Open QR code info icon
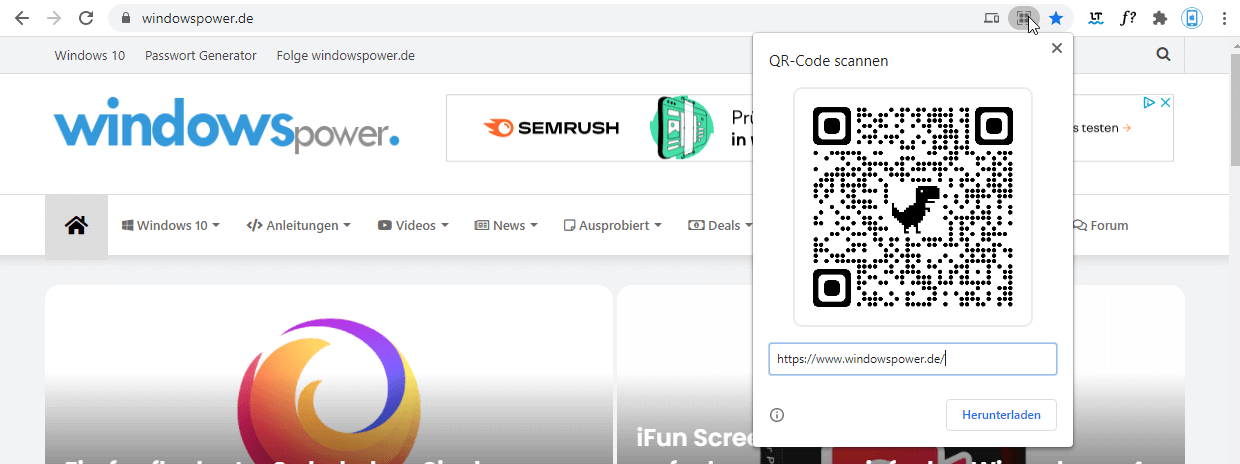The width and height of the screenshot is (1240, 464). pos(777,415)
